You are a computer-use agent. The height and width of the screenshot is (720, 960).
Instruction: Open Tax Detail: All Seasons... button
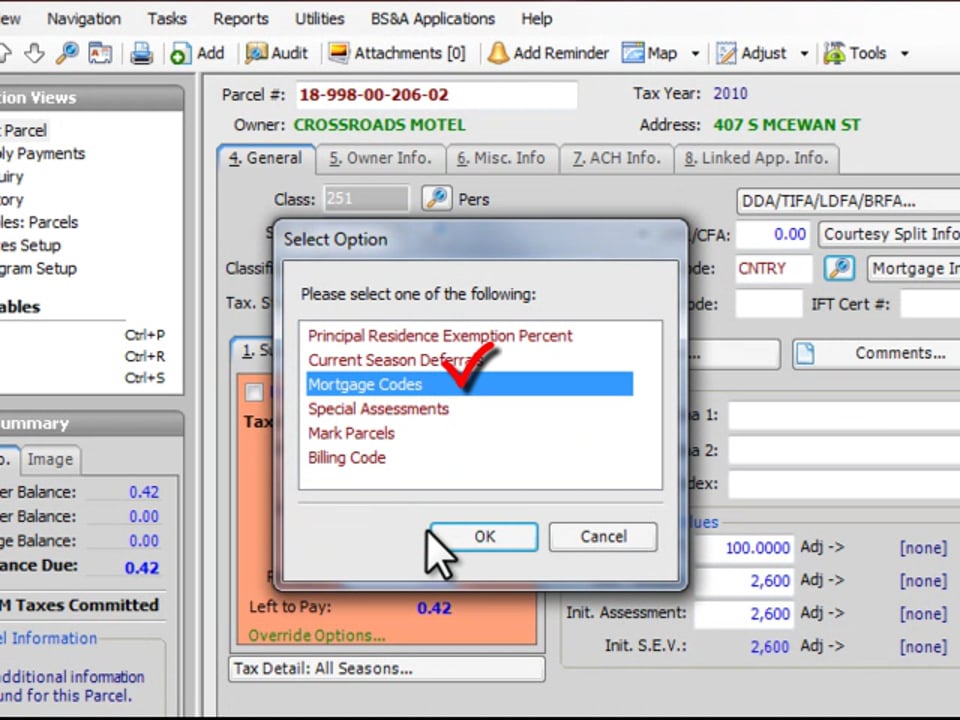386,669
